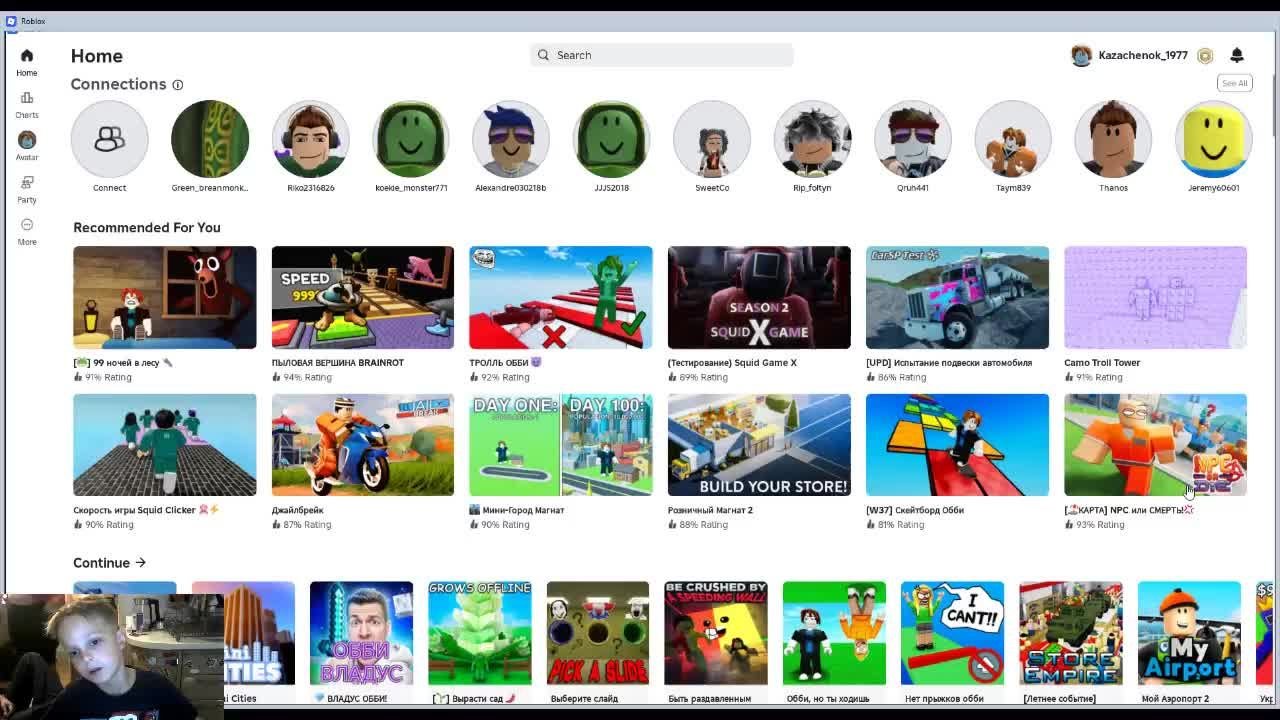Open the Kazachenok_1977 username link

(1143, 56)
